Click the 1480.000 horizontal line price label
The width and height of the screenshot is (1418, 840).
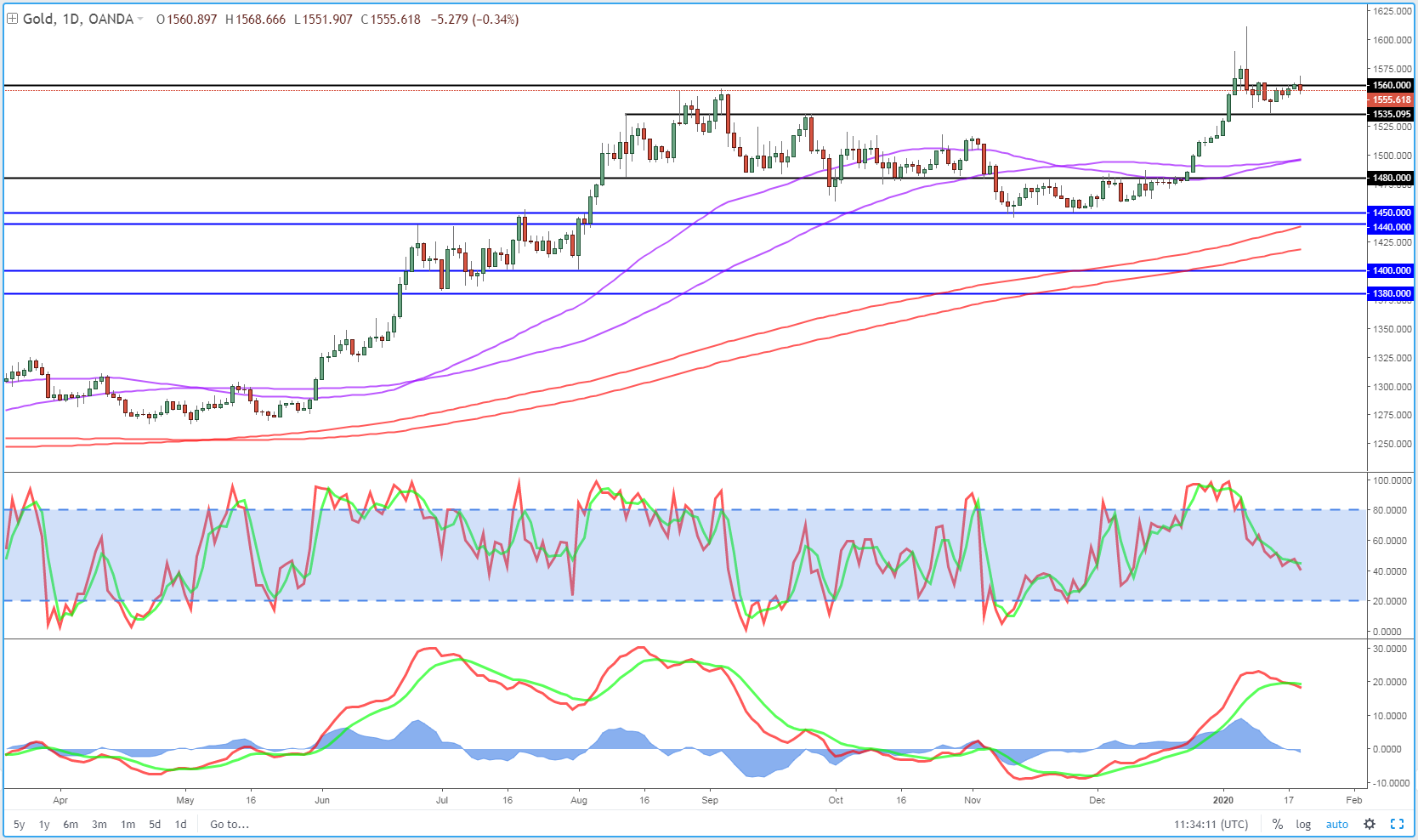click(1391, 178)
